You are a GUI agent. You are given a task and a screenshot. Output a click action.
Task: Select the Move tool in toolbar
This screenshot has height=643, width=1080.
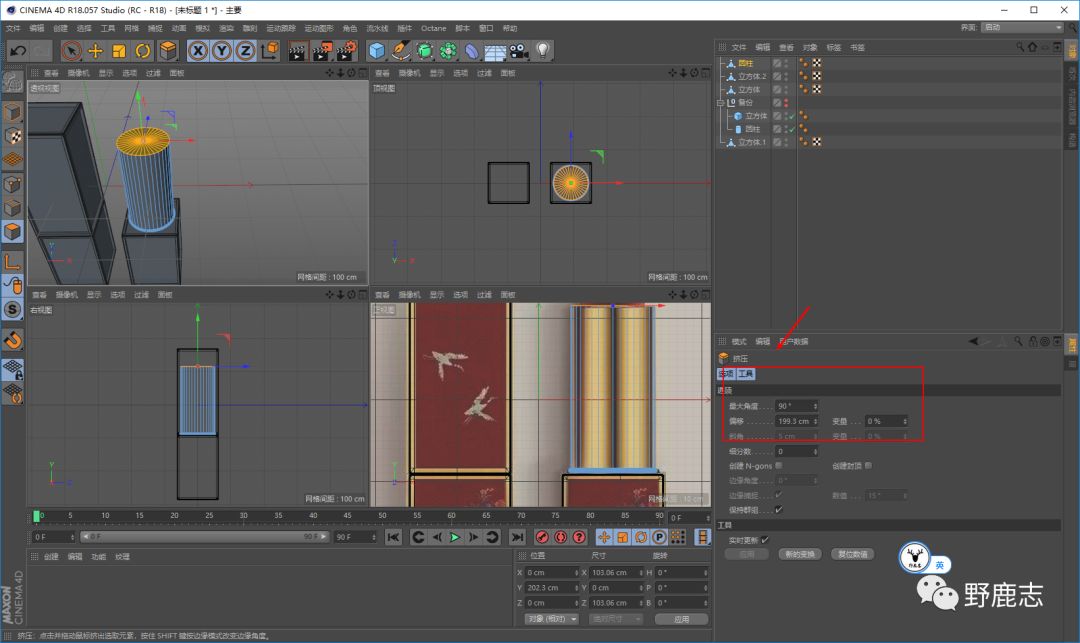tap(95, 50)
